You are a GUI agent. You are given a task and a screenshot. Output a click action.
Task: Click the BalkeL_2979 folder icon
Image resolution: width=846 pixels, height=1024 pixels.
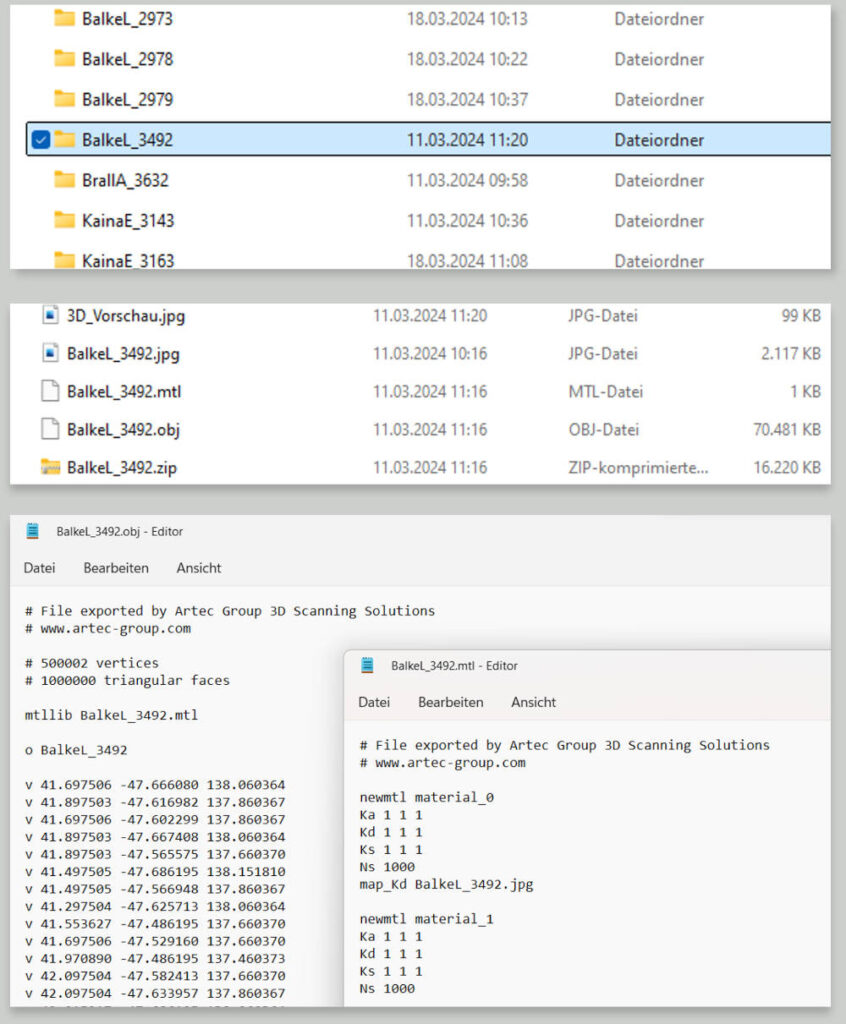pos(64,99)
